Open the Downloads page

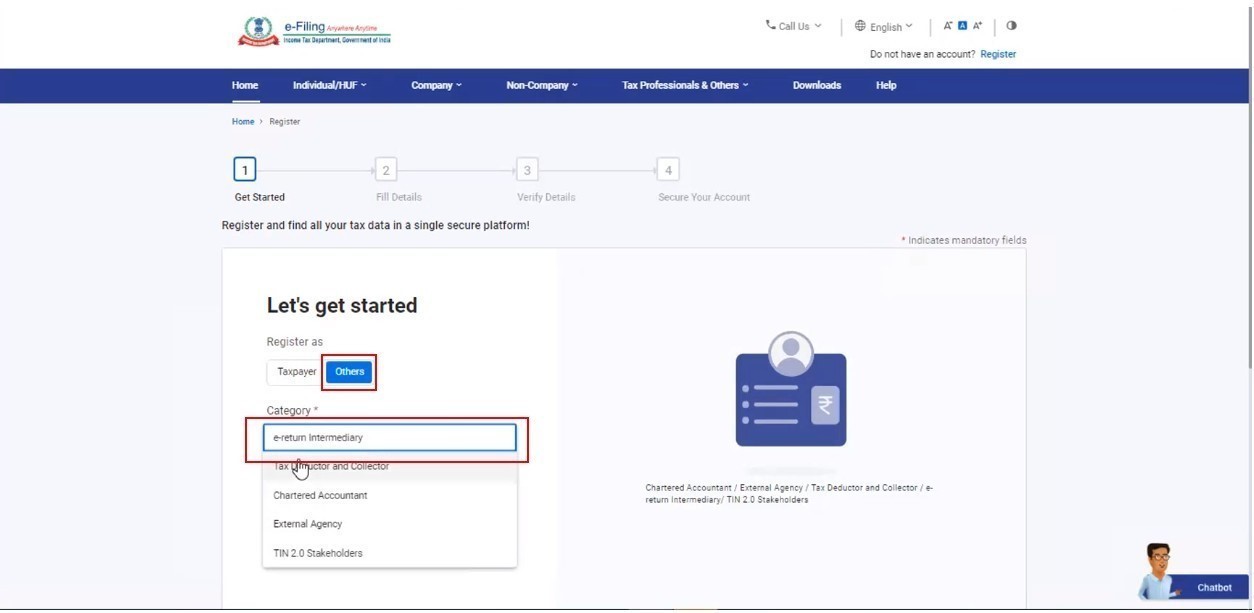(x=816, y=86)
